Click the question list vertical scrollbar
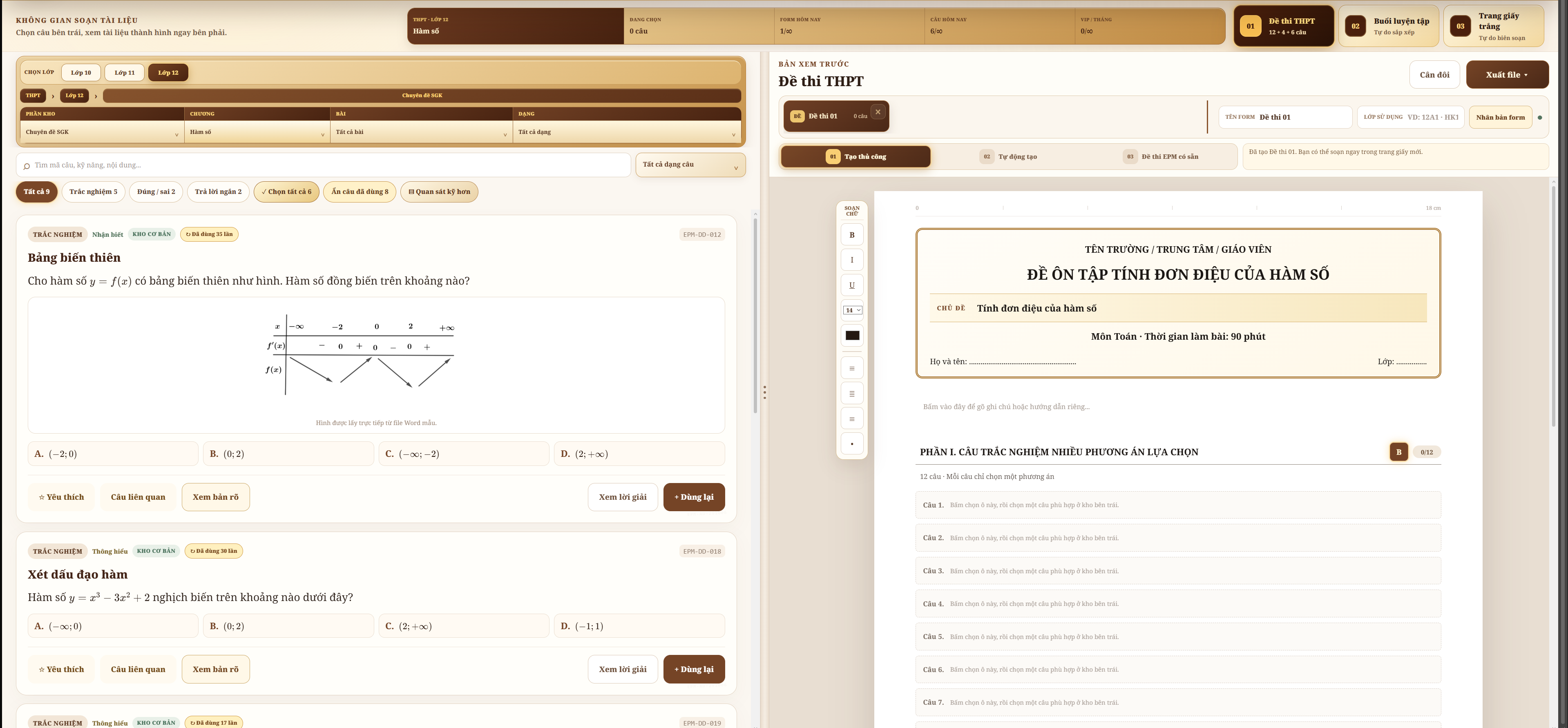The height and width of the screenshot is (728, 1568). pos(755,316)
